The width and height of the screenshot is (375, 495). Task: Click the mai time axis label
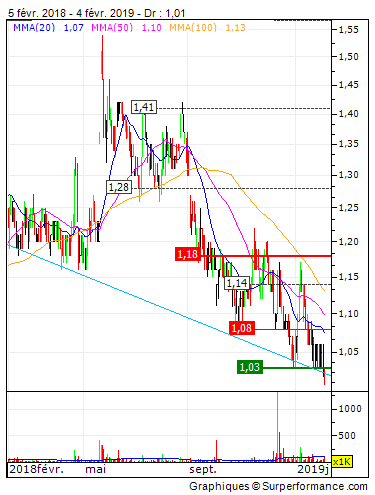96,469
